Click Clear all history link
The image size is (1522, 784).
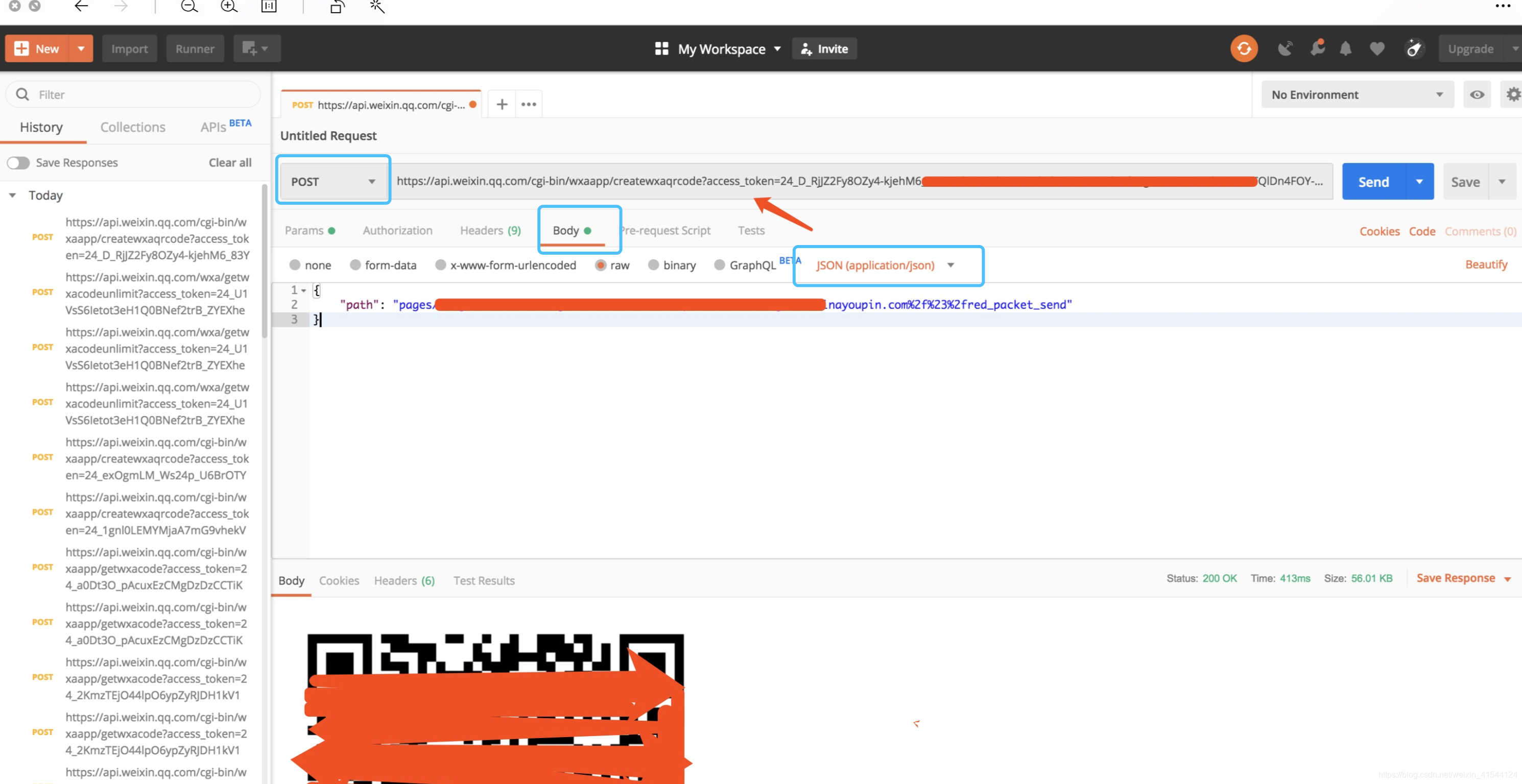click(230, 162)
